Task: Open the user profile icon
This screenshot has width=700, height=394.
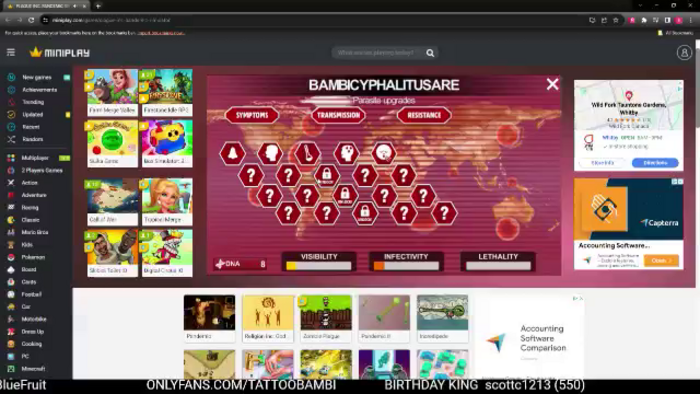Action: [684, 53]
